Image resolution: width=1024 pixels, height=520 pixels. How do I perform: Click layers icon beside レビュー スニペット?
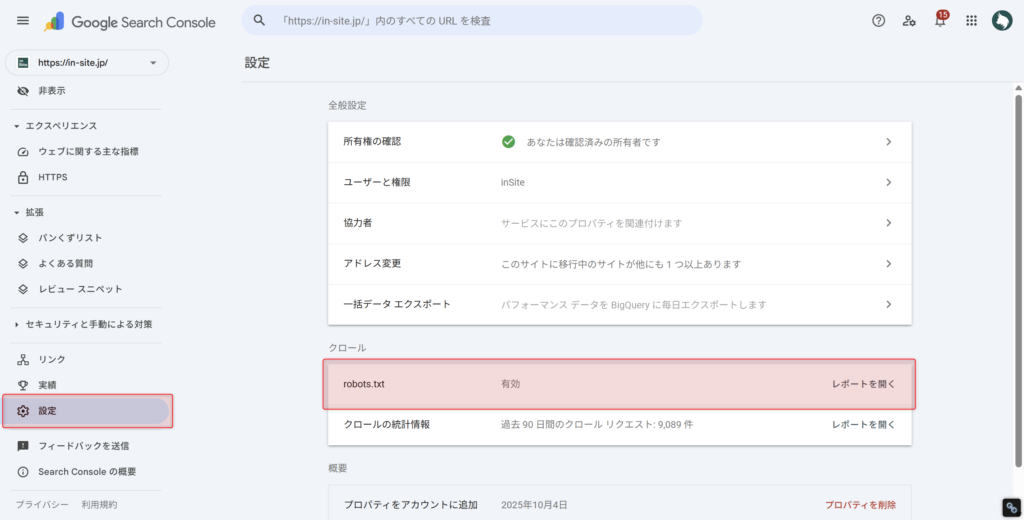click(23, 289)
